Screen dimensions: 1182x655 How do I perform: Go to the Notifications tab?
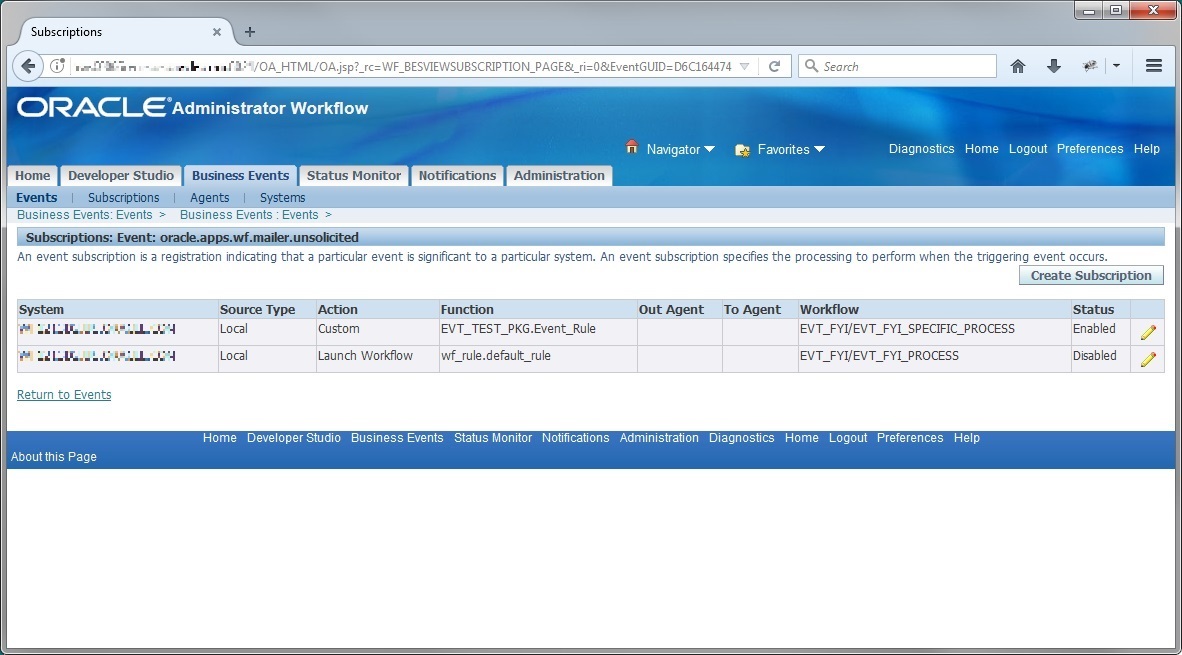click(x=458, y=176)
